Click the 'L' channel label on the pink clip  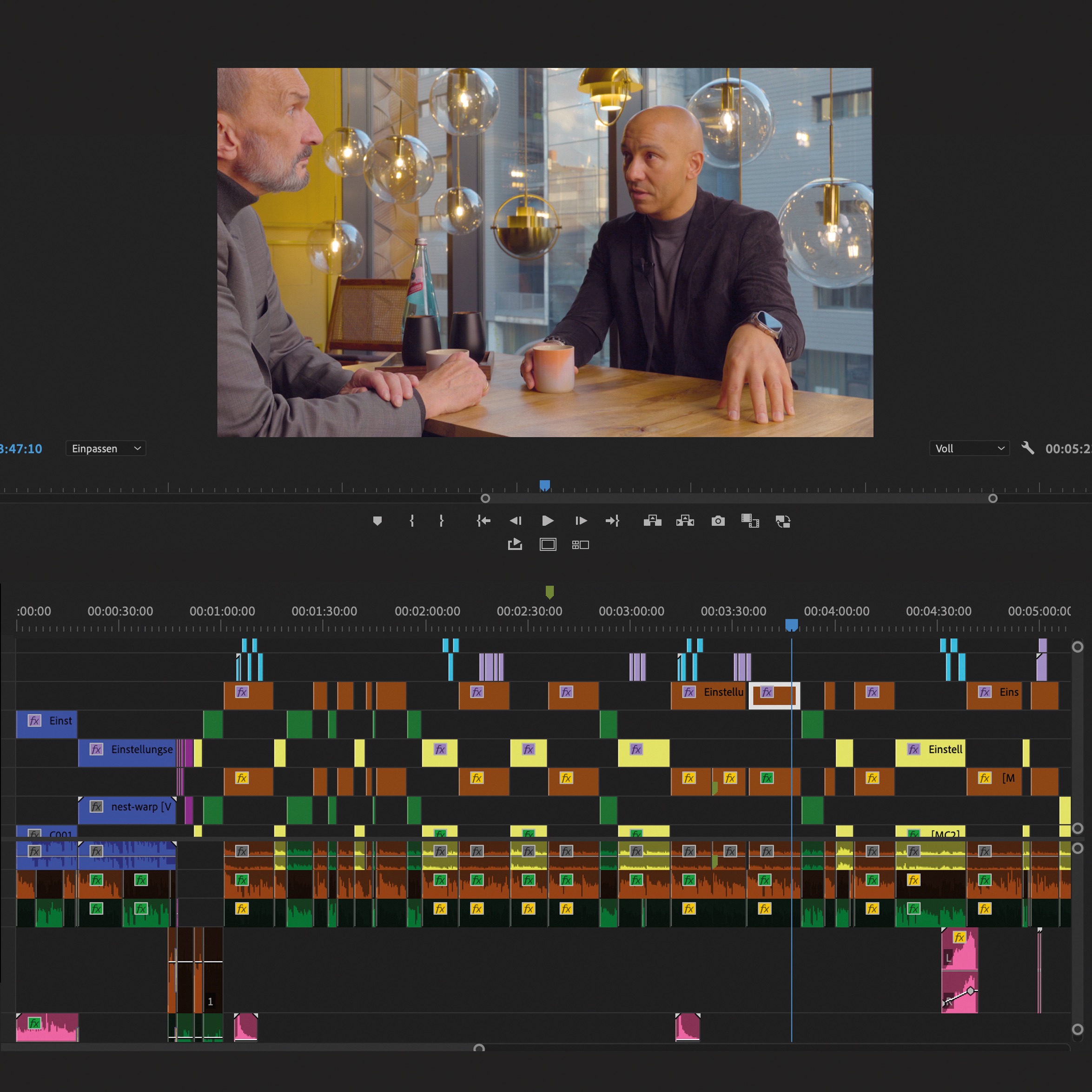point(948,958)
